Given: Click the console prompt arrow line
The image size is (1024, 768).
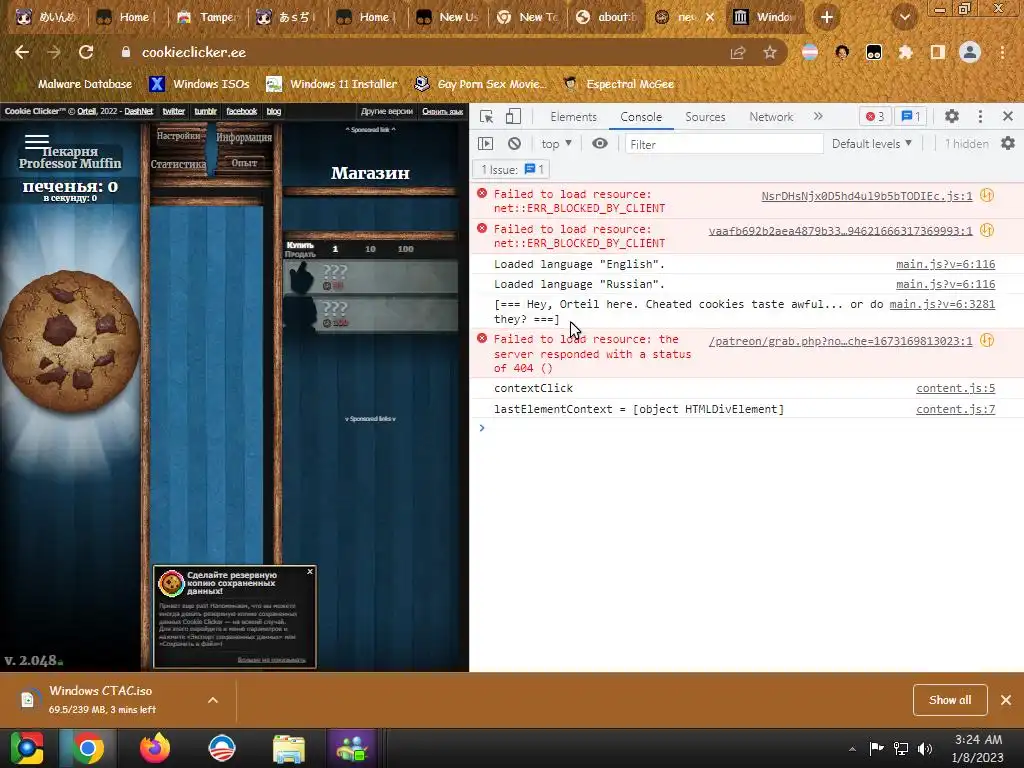Looking at the screenshot, I should point(746,428).
